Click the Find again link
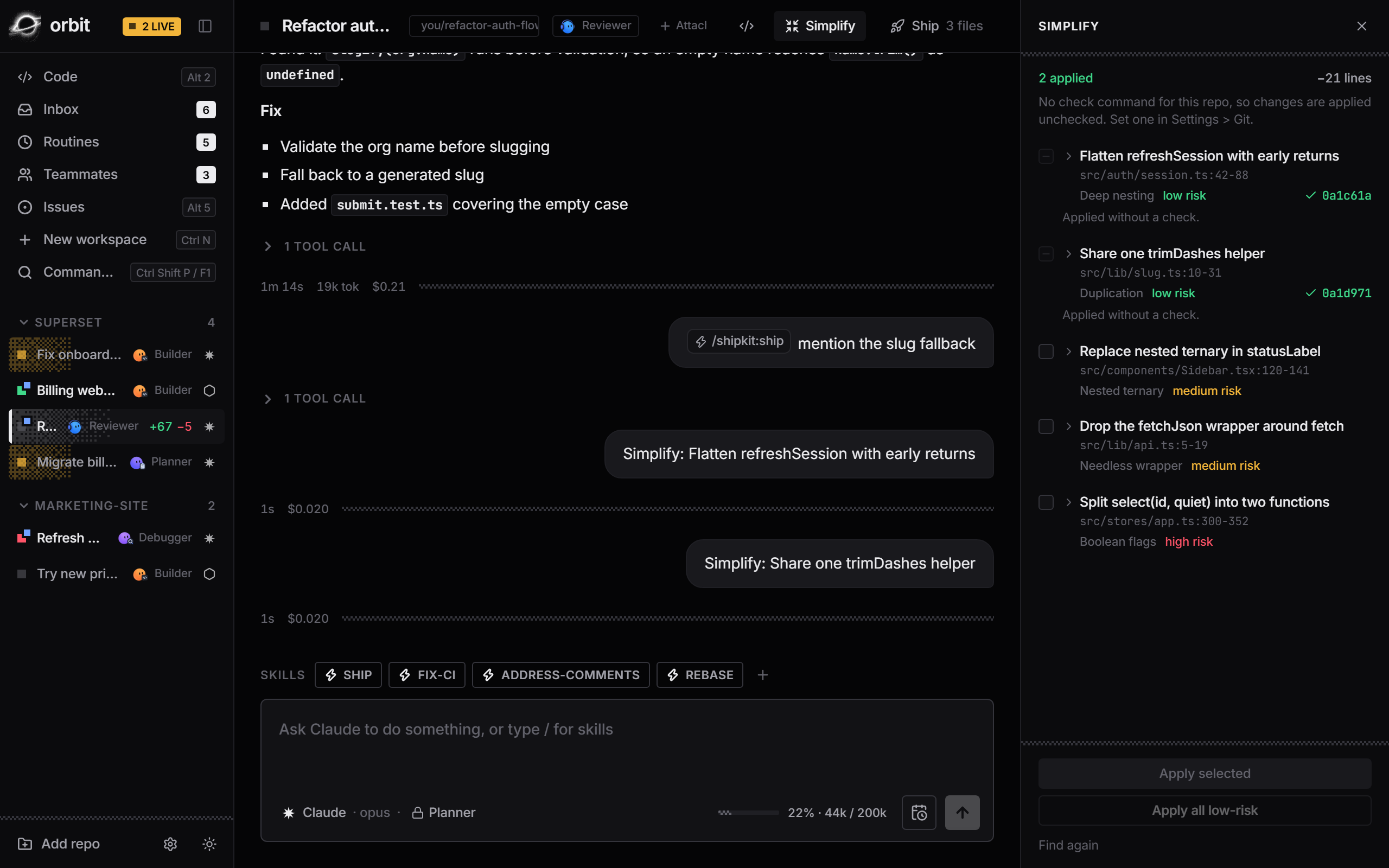Image resolution: width=1389 pixels, height=868 pixels. [1068, 845]
